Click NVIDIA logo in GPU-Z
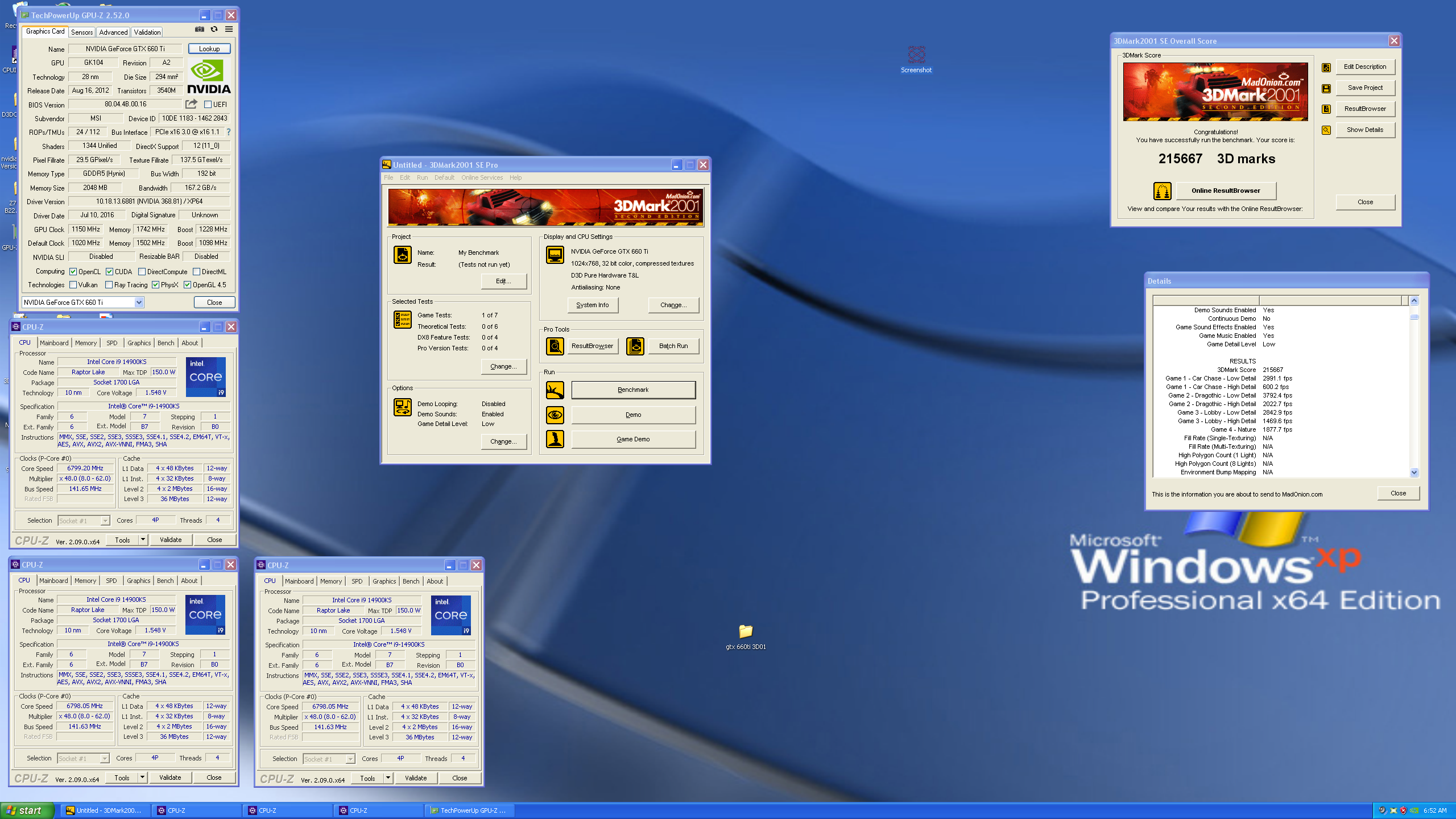The width and height of the screenshot is (1456, 819). tap(209, 77)
